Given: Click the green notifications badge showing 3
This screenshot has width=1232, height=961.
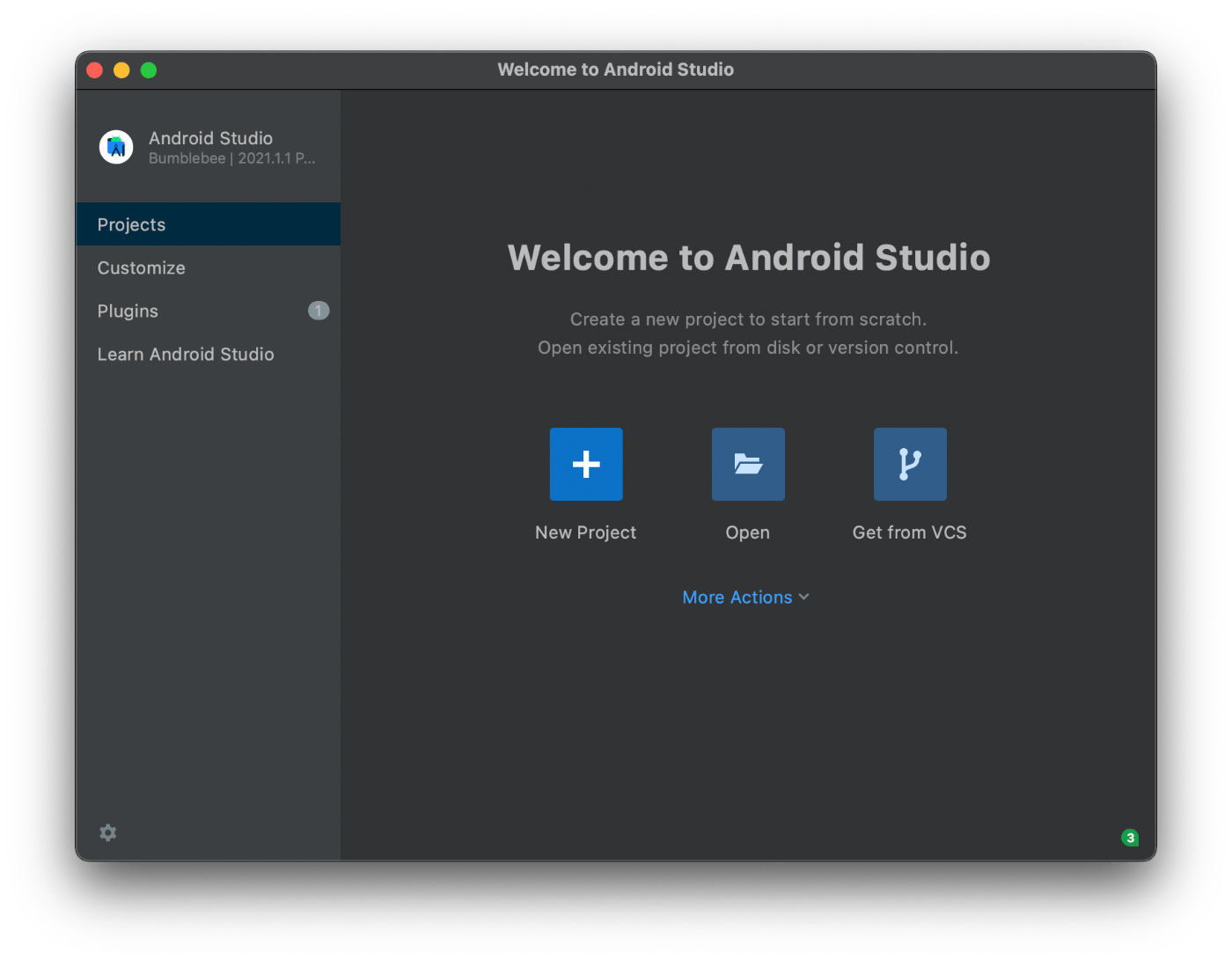Looking at the screenshot, I should (1130, 838).
